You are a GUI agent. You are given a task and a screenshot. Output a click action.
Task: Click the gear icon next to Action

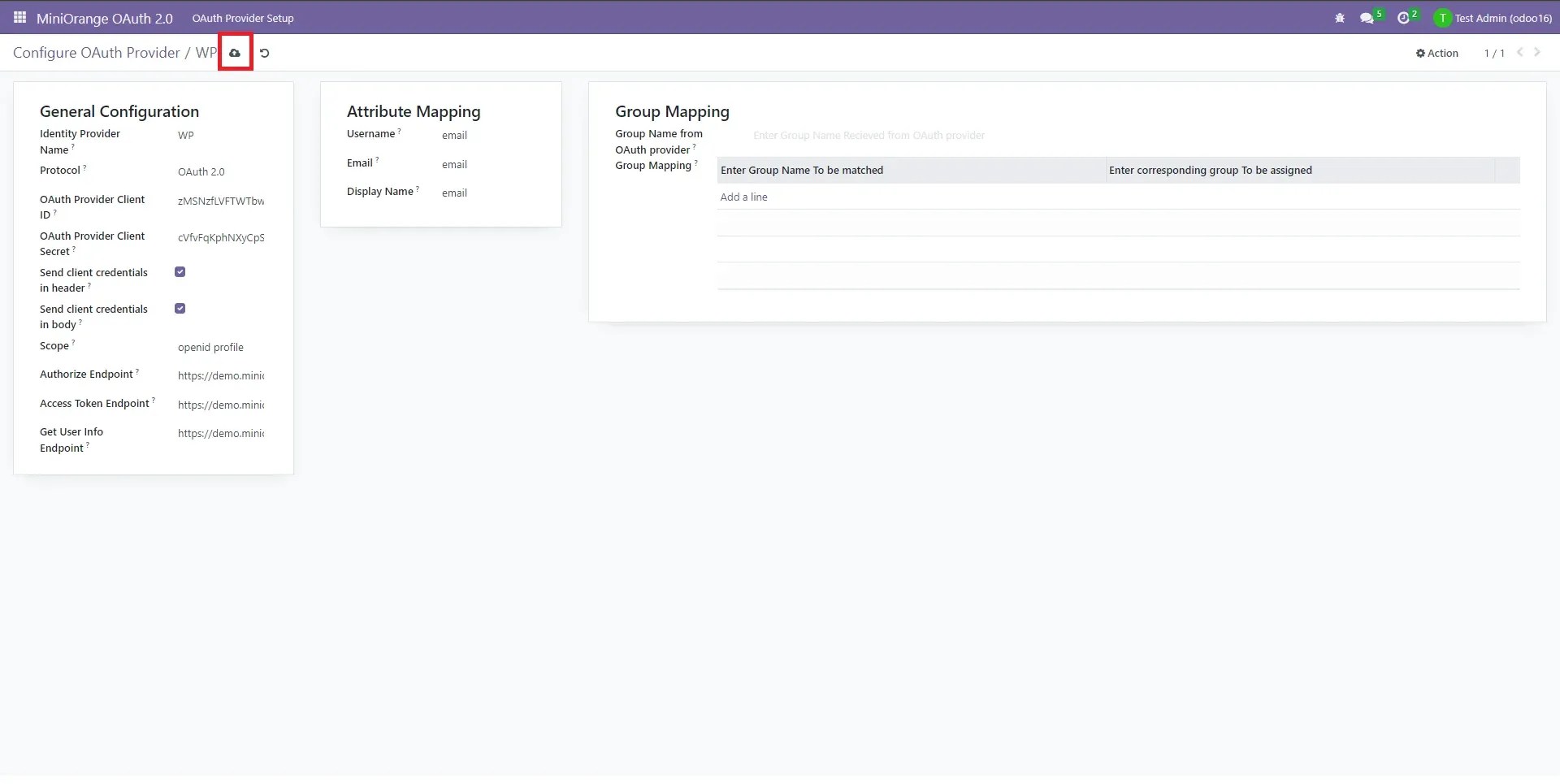click(1421, 53)
